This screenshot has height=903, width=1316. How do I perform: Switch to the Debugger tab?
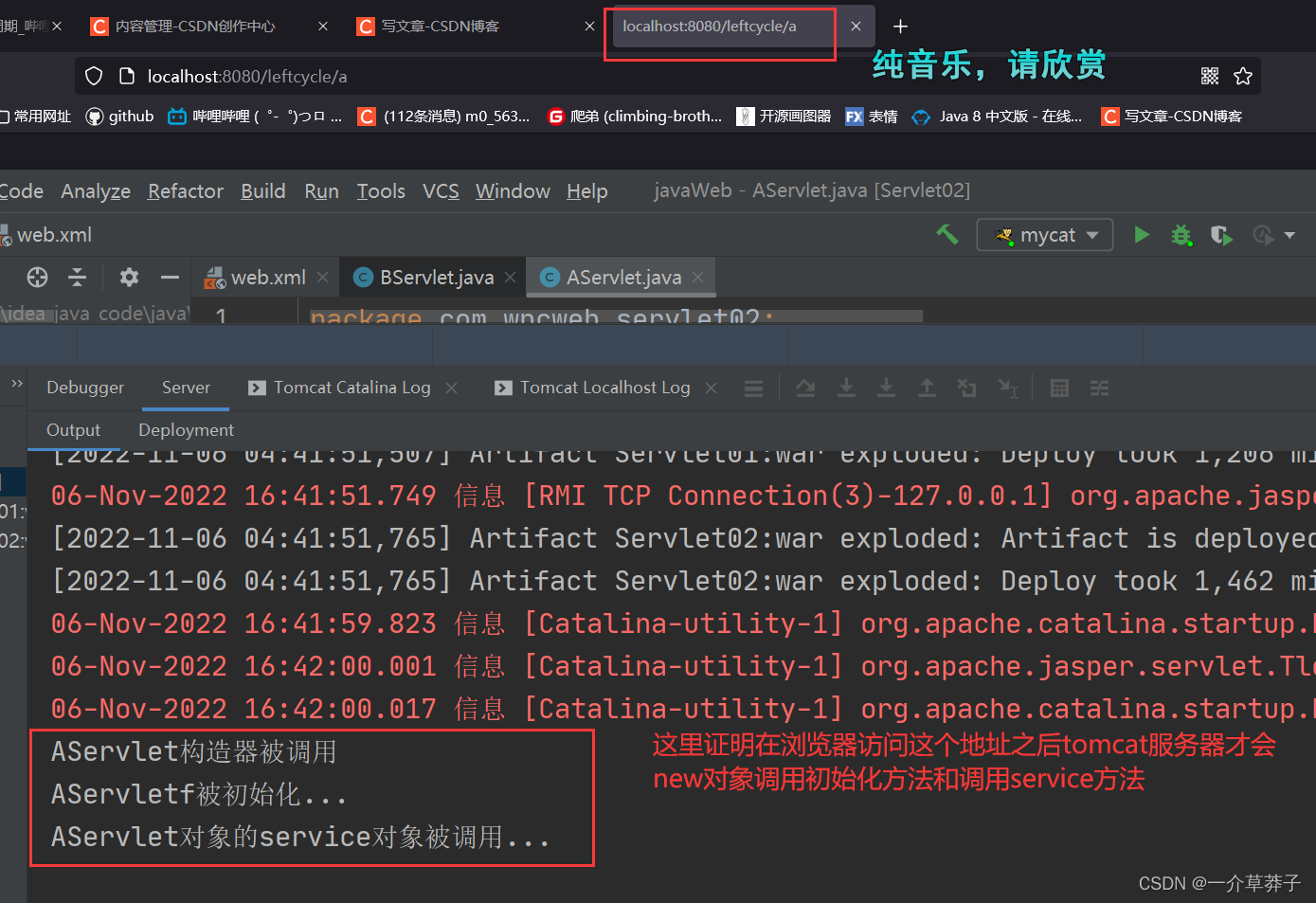coord(85,388)
